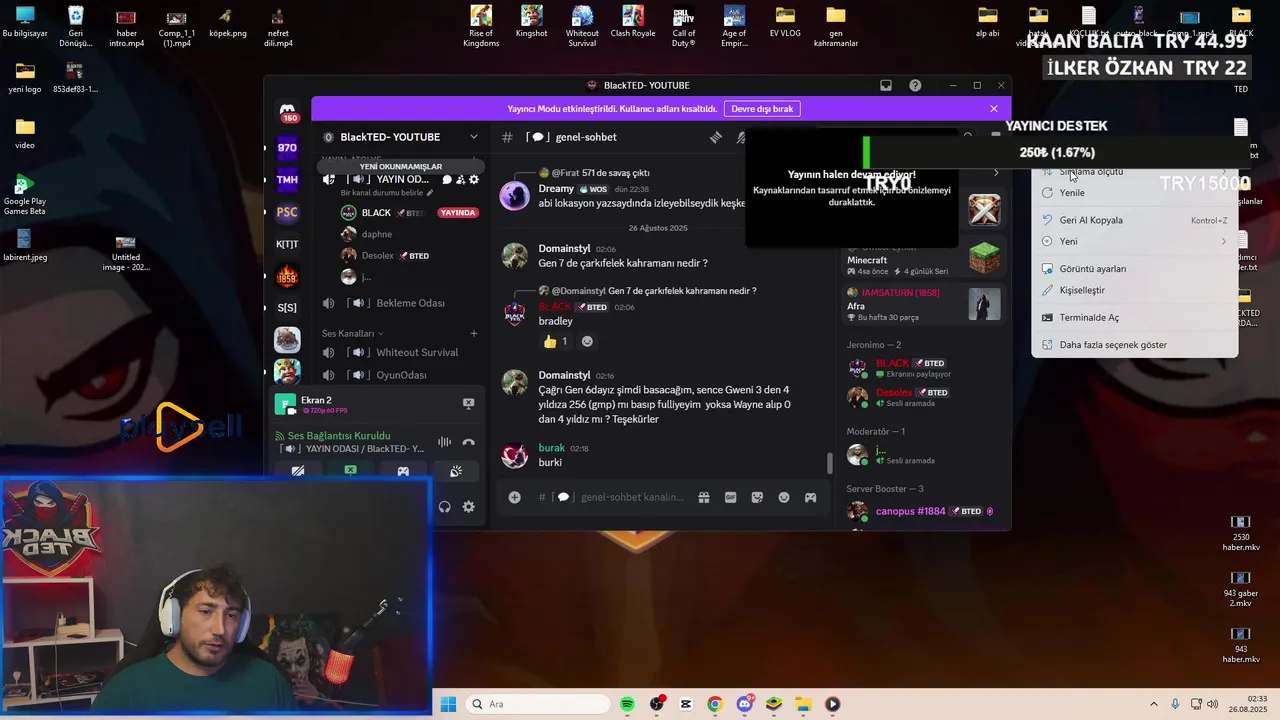Dismiss the streamer mode banner
The width and height of the screenshot is (1280, 720).
coord(993,108)
